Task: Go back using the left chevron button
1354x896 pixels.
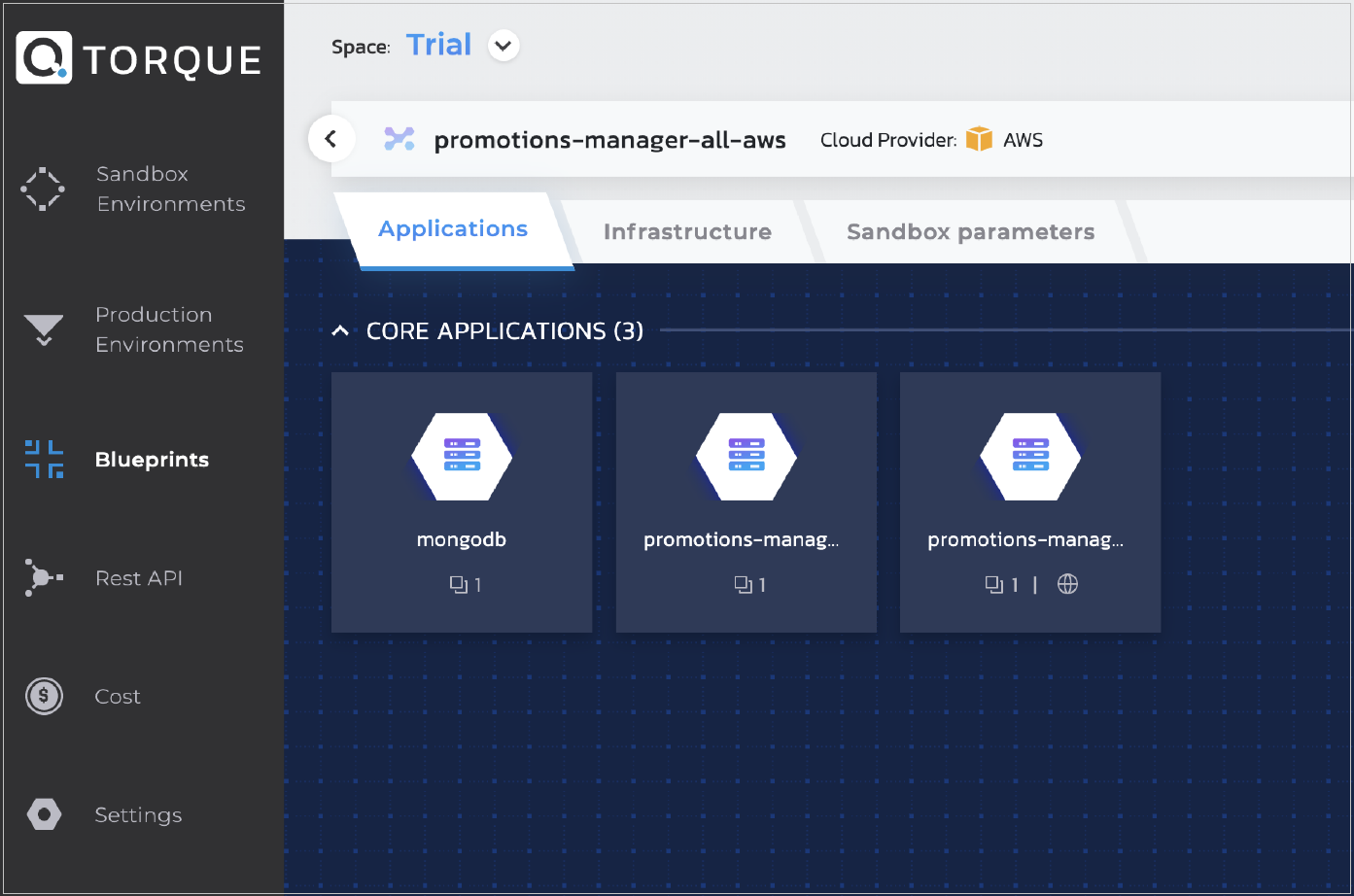Action: point(331,139)
